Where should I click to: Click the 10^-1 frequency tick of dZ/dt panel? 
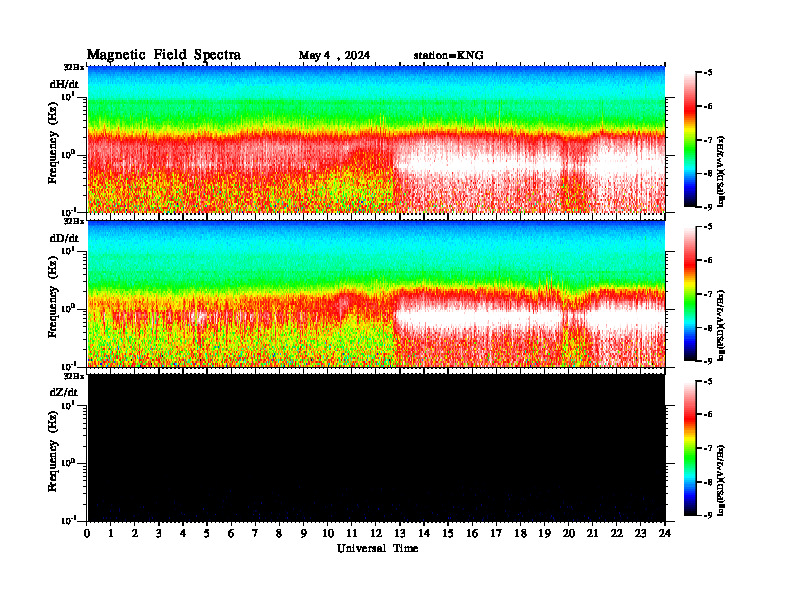pos(68,520)
